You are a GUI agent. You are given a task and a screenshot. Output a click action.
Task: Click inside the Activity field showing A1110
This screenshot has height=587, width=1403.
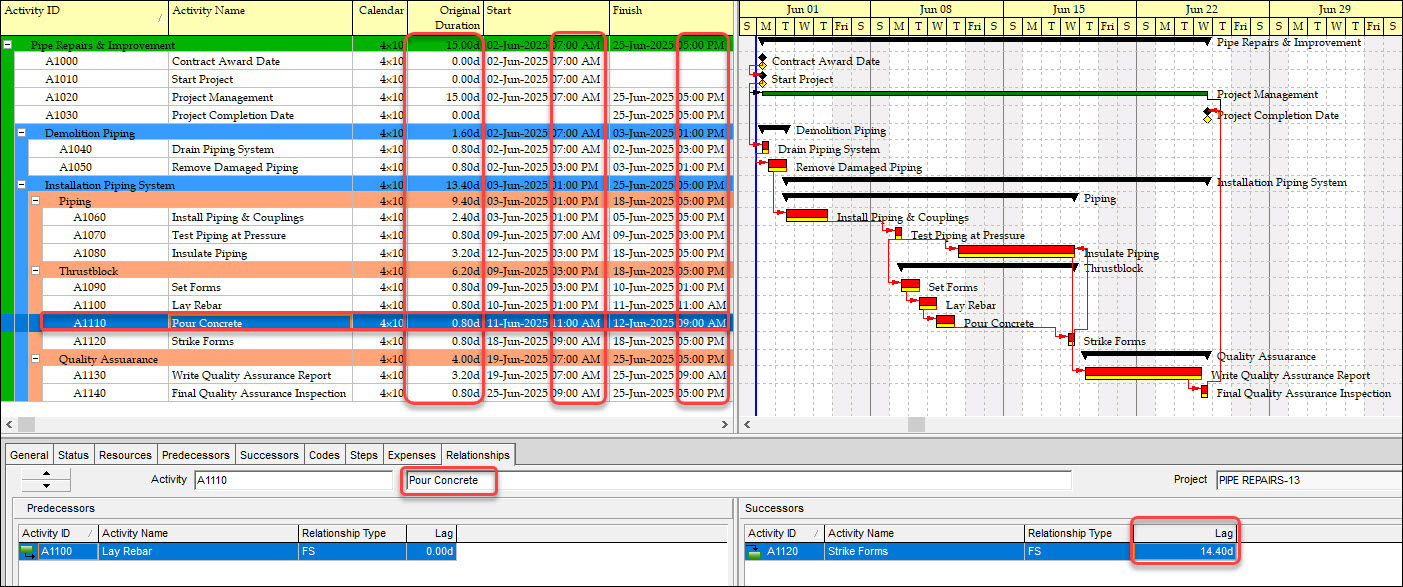(x=300, y=479)
